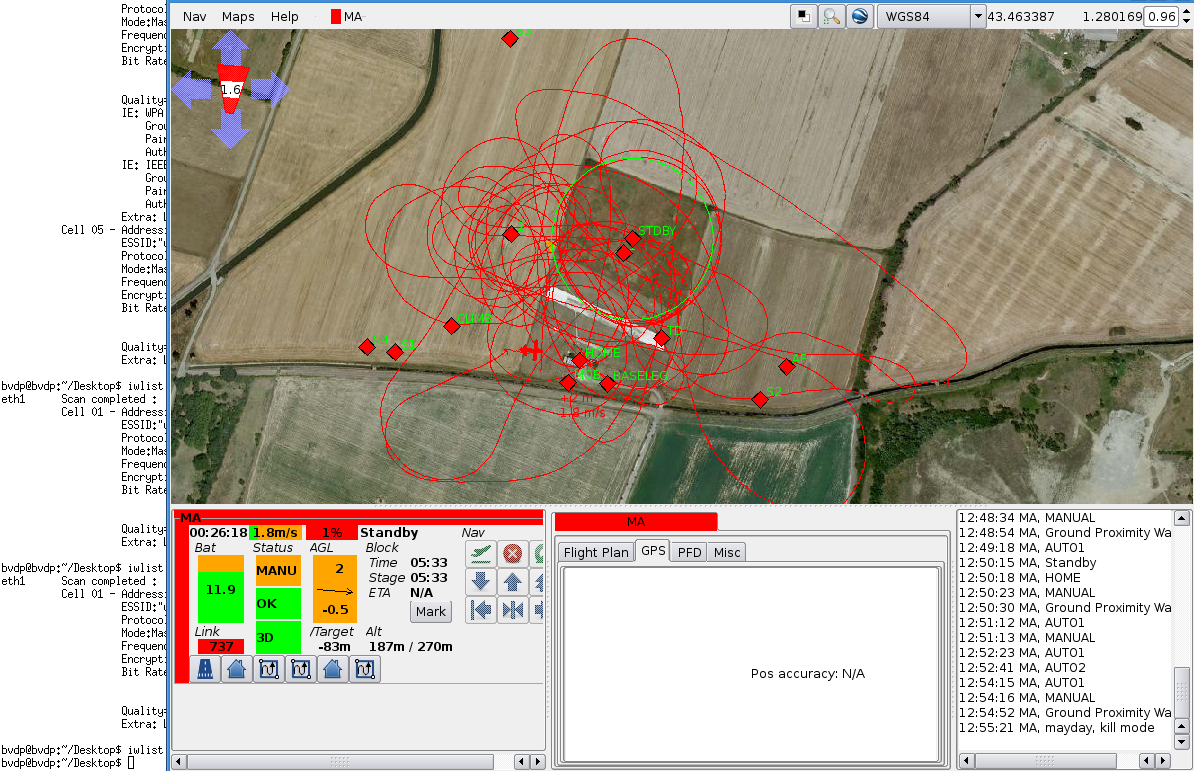Click the center-converging arrows Nav button
1194x771 pixels.
pos(512,609)
